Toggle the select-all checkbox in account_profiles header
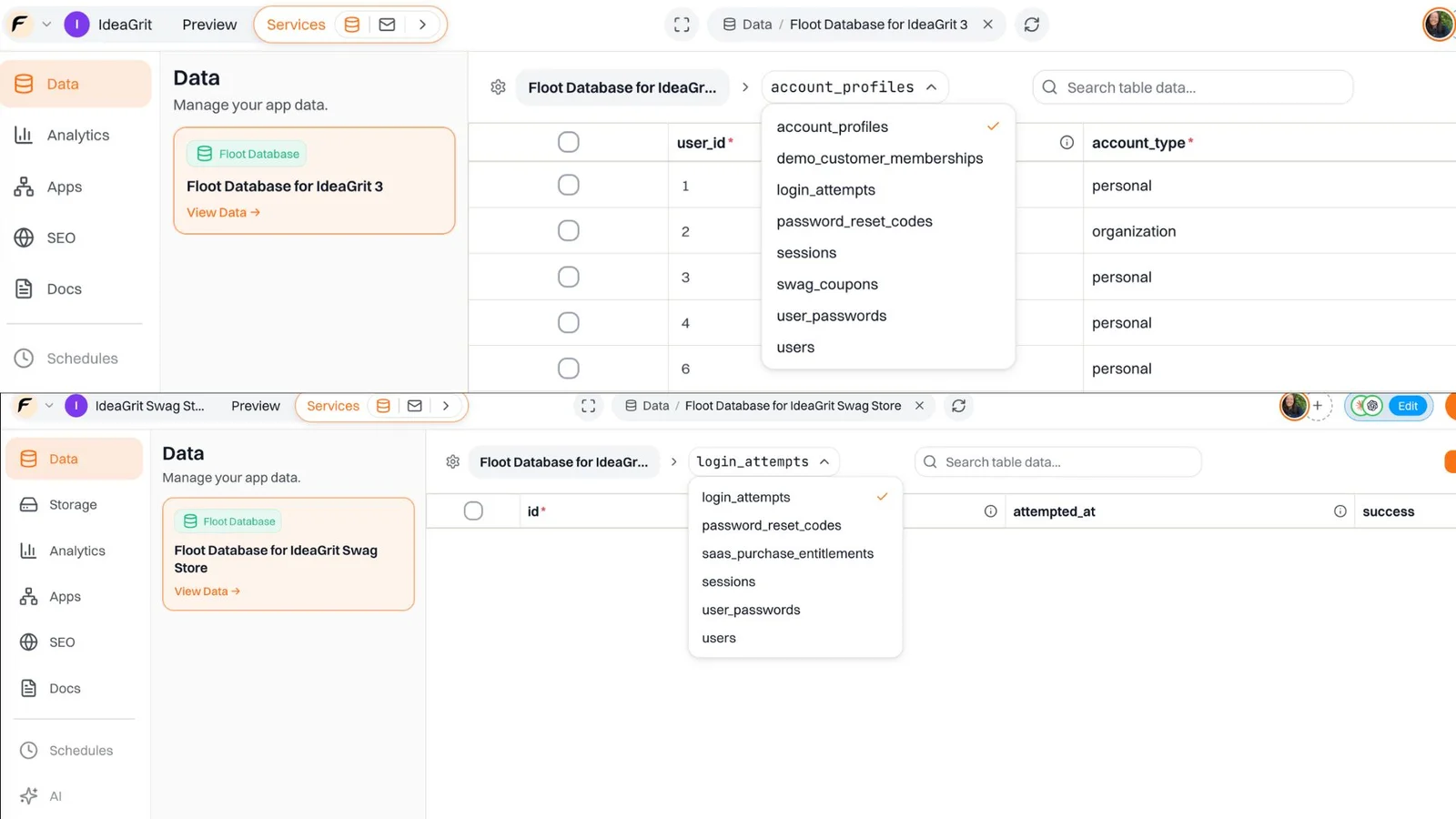 (x=568, y=142)
